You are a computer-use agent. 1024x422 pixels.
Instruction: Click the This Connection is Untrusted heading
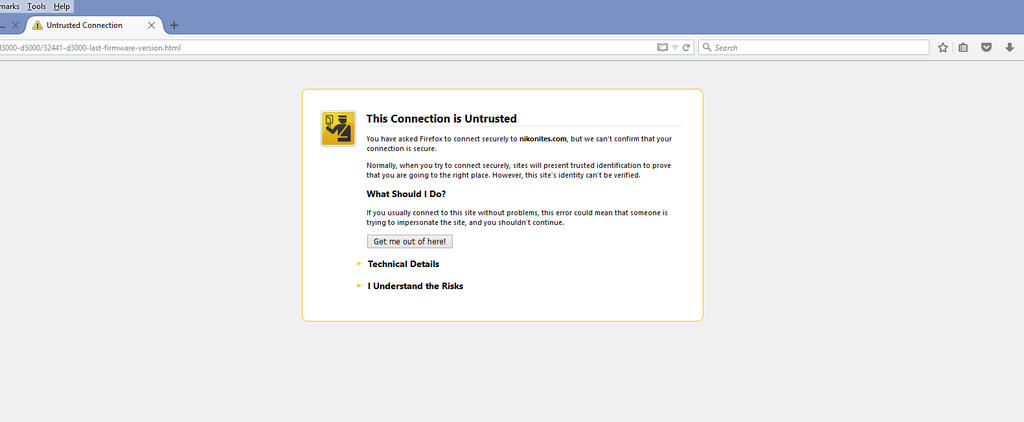coord(441,119)
